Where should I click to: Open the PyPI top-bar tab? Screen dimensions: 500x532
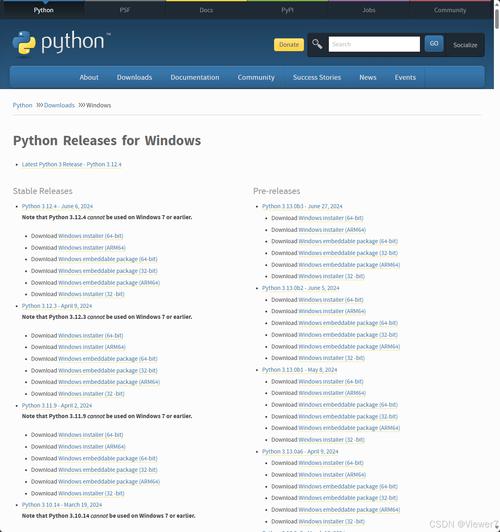[287, 10]
